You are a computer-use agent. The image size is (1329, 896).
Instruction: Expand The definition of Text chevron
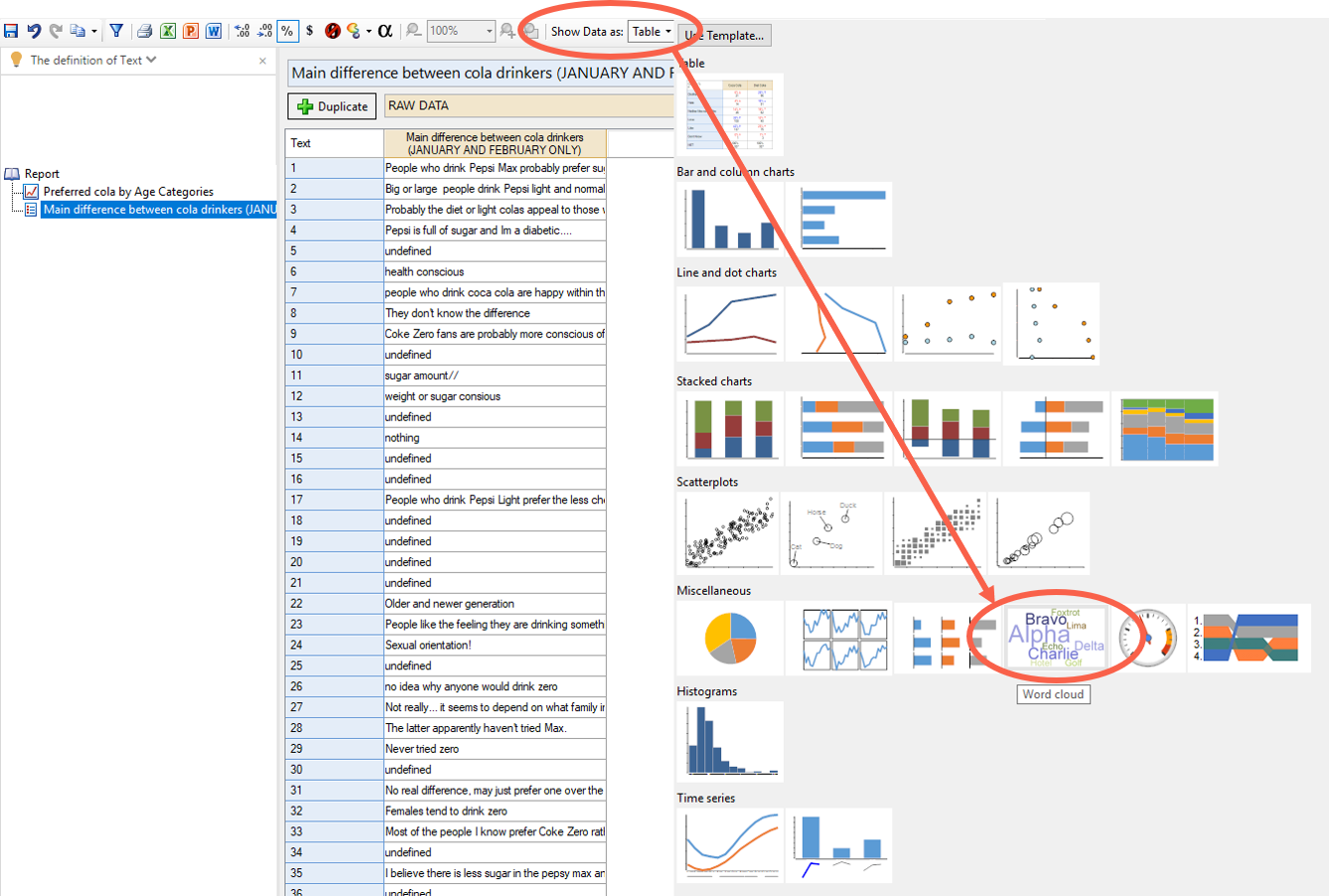[x=151, y=60]
